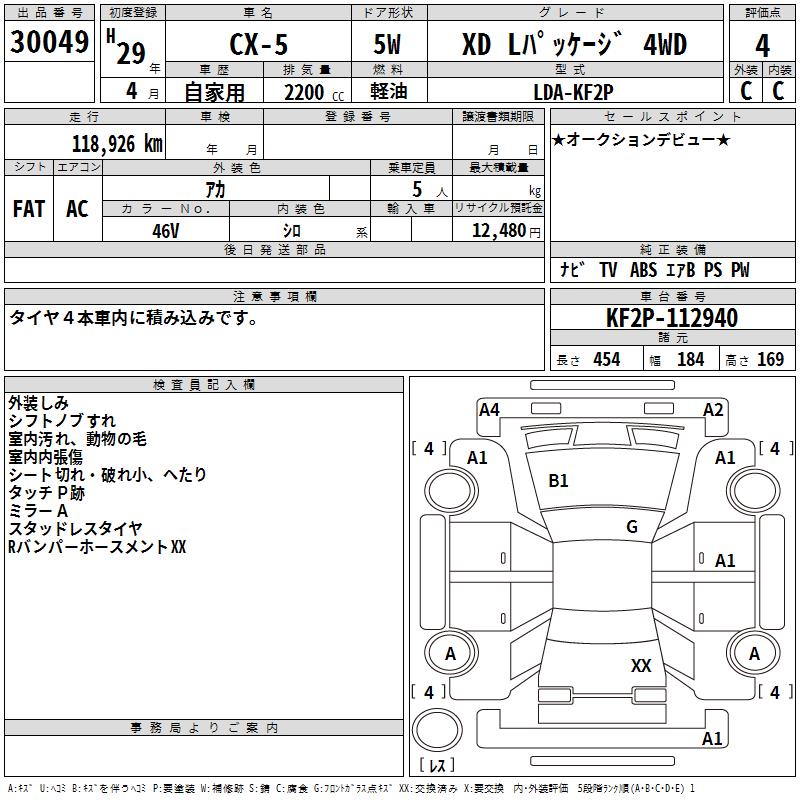
Task: Select first registration year H29
Action: [127, 47]
